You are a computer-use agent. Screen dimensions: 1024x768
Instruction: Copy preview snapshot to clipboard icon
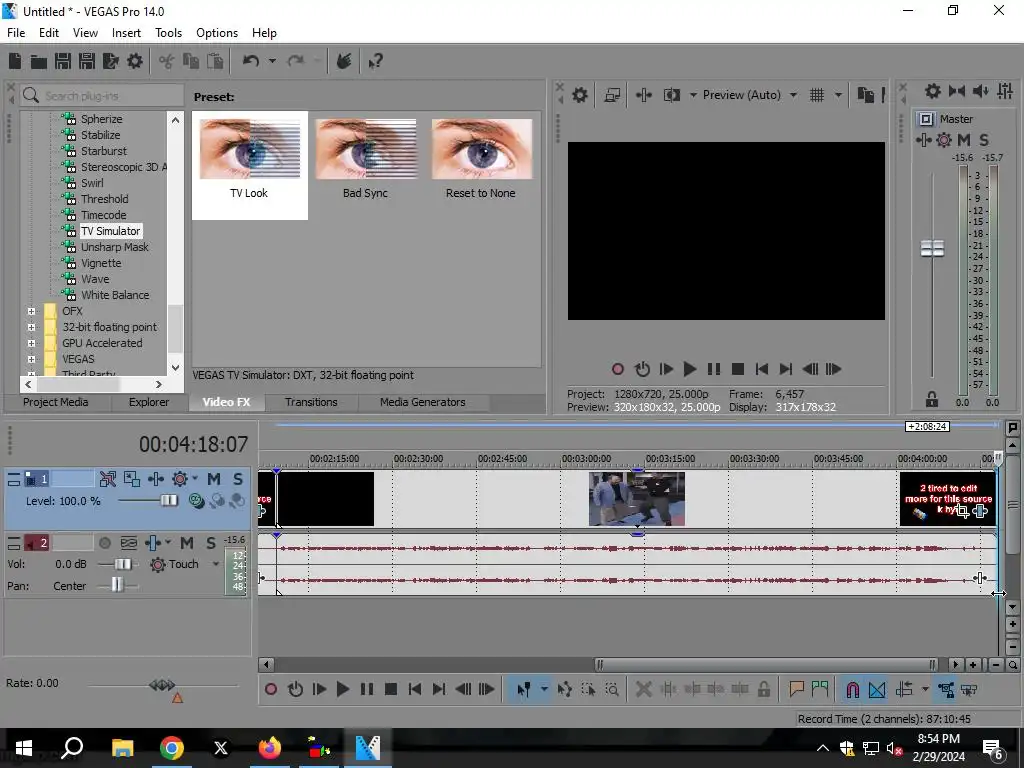(x=865, y=95)
